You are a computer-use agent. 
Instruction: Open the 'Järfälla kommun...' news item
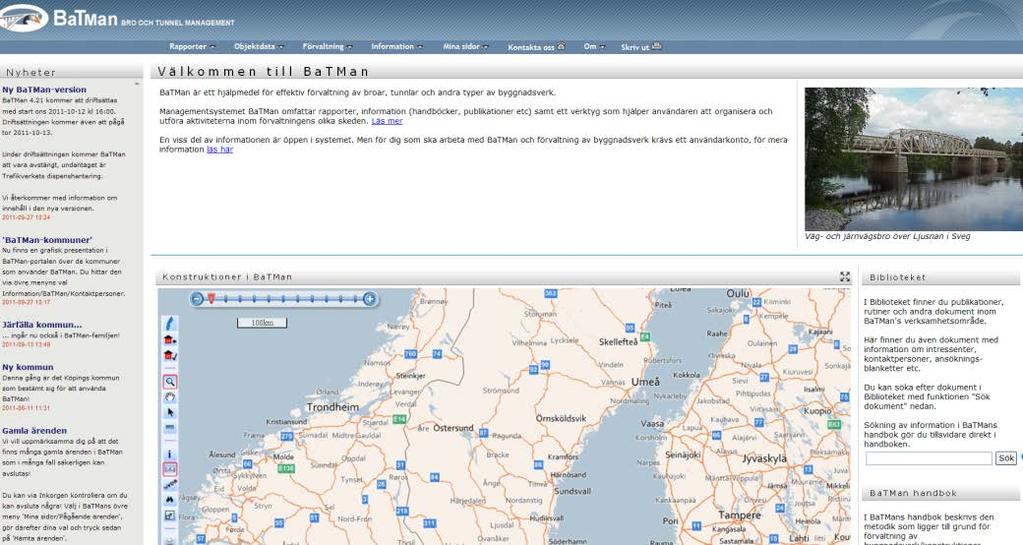42,324
